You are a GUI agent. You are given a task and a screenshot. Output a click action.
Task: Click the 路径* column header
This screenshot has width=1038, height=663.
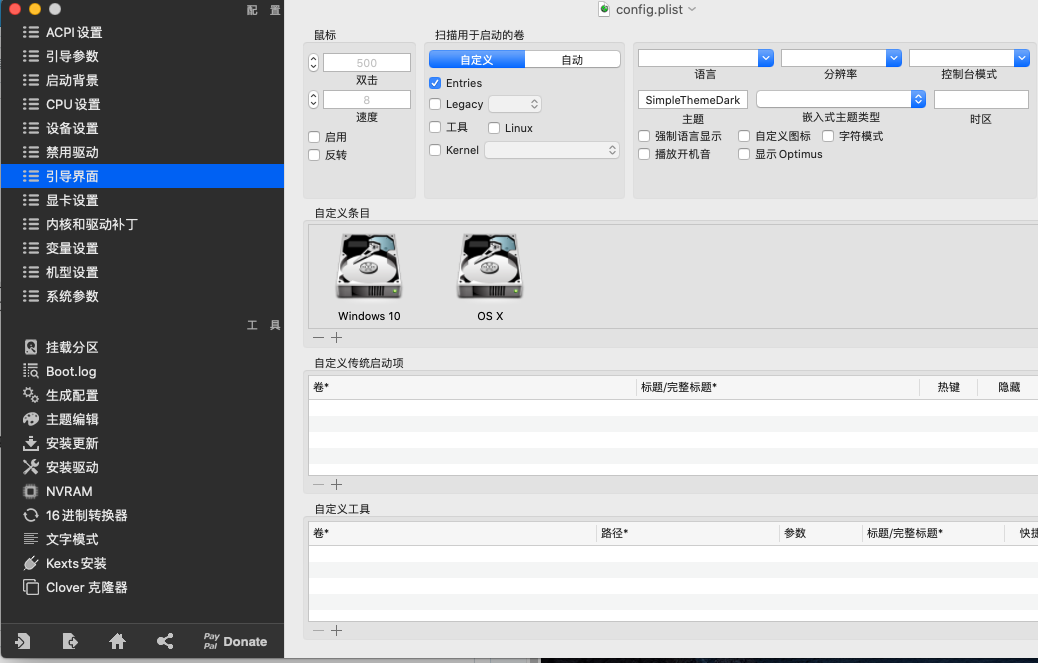(x=687, y=533)
